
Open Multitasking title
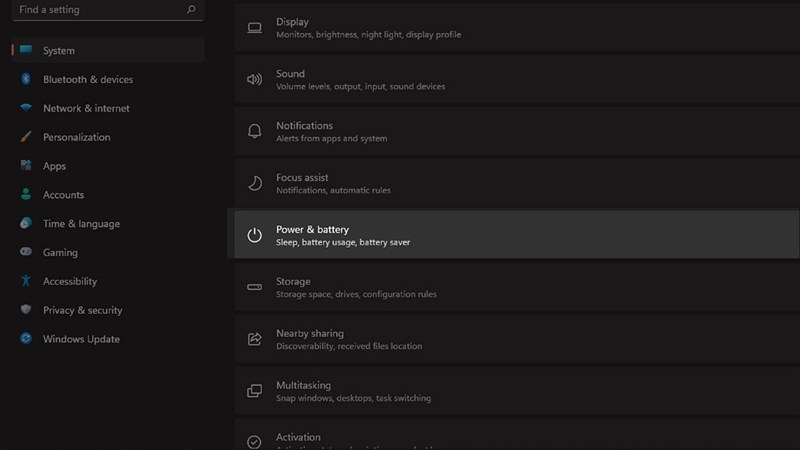304,385
